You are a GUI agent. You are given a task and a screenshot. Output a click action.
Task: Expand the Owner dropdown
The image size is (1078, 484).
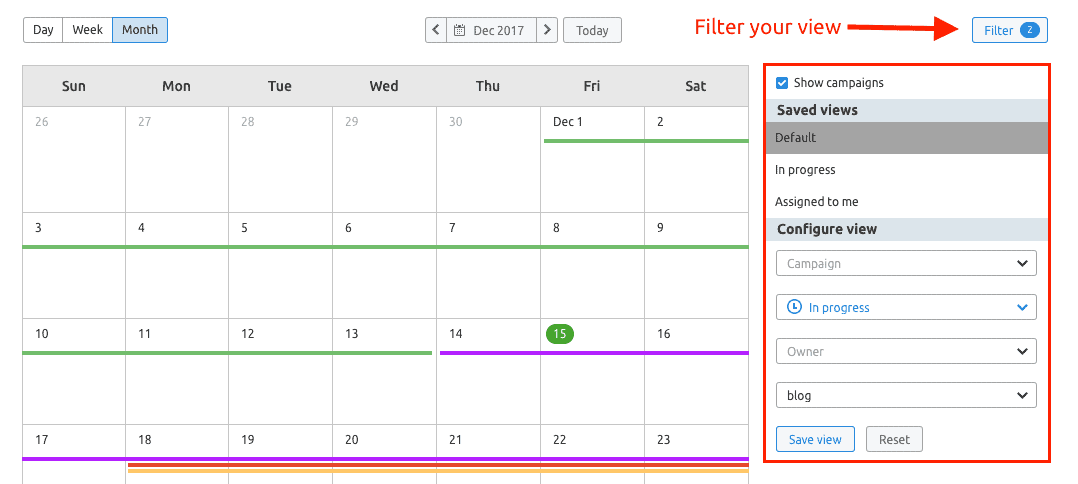[x=906, y=351]
